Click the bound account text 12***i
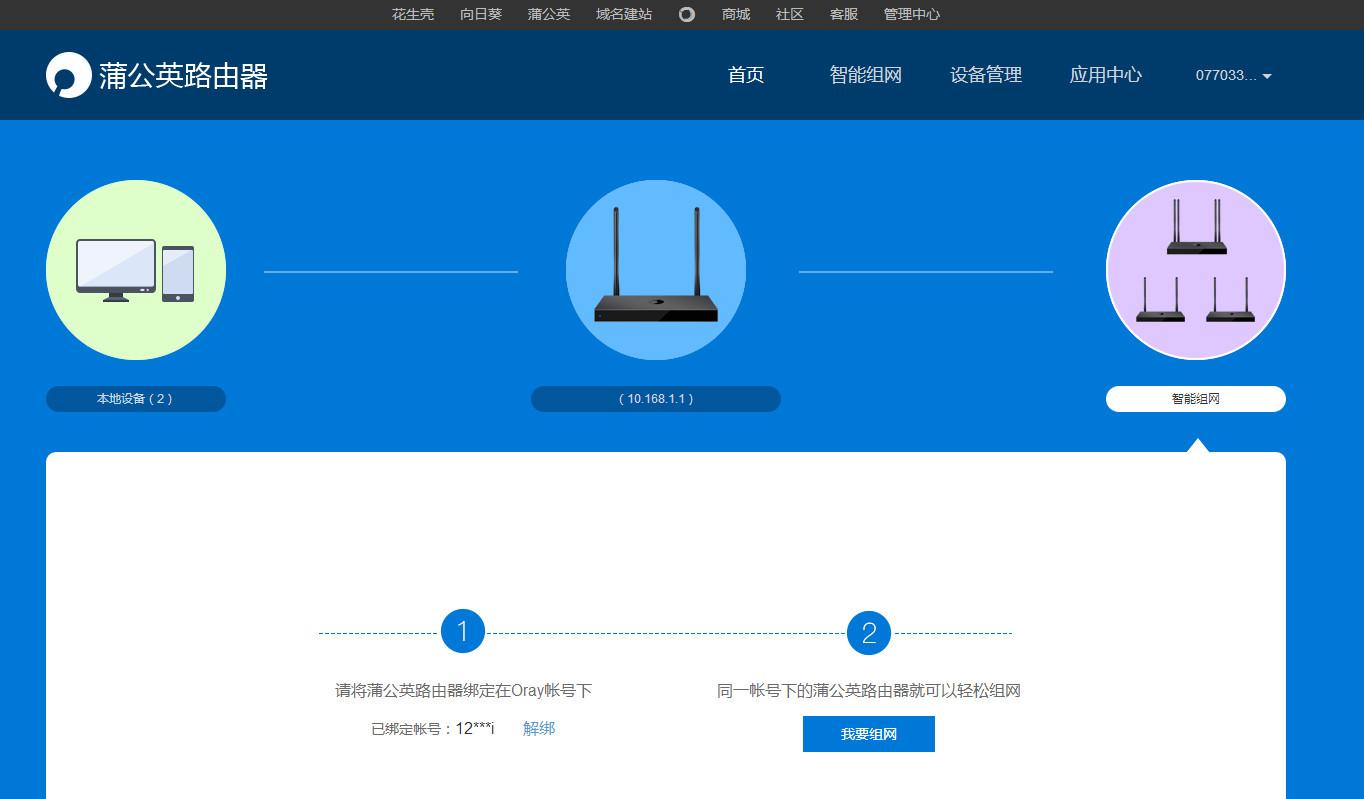Image resolution: width=1364 pixels, height=799 pixels. [x=475, y=729]
